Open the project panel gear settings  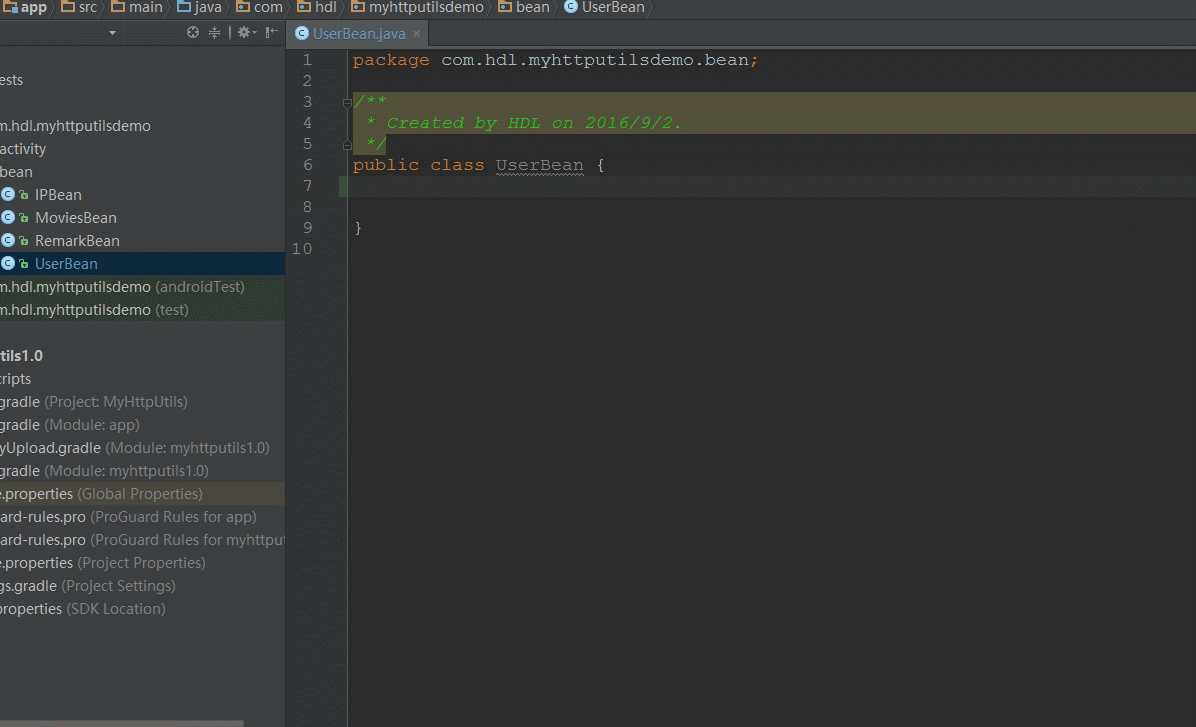pos(243,33)
